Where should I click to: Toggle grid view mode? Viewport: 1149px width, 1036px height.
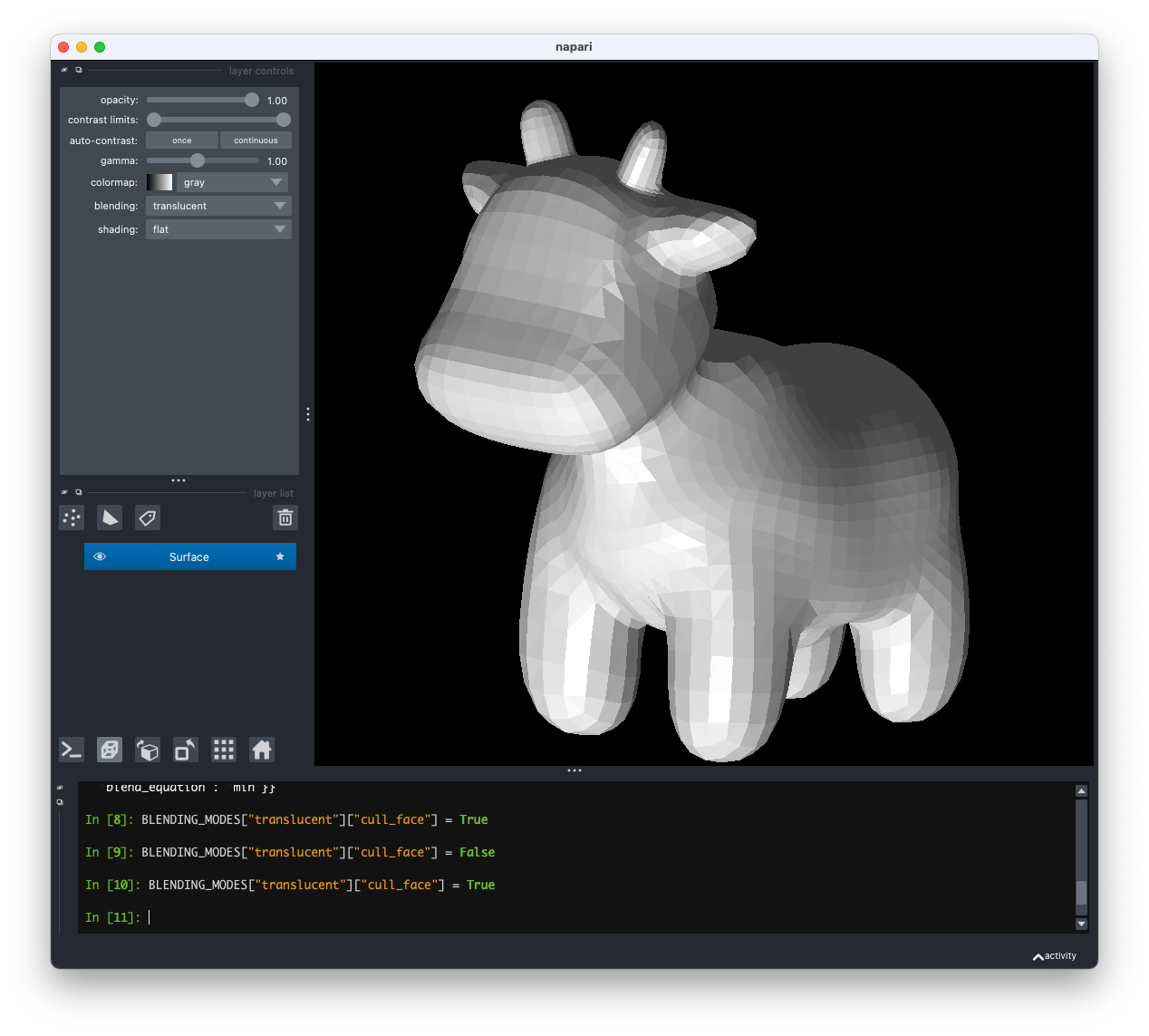tap(223, 750)
